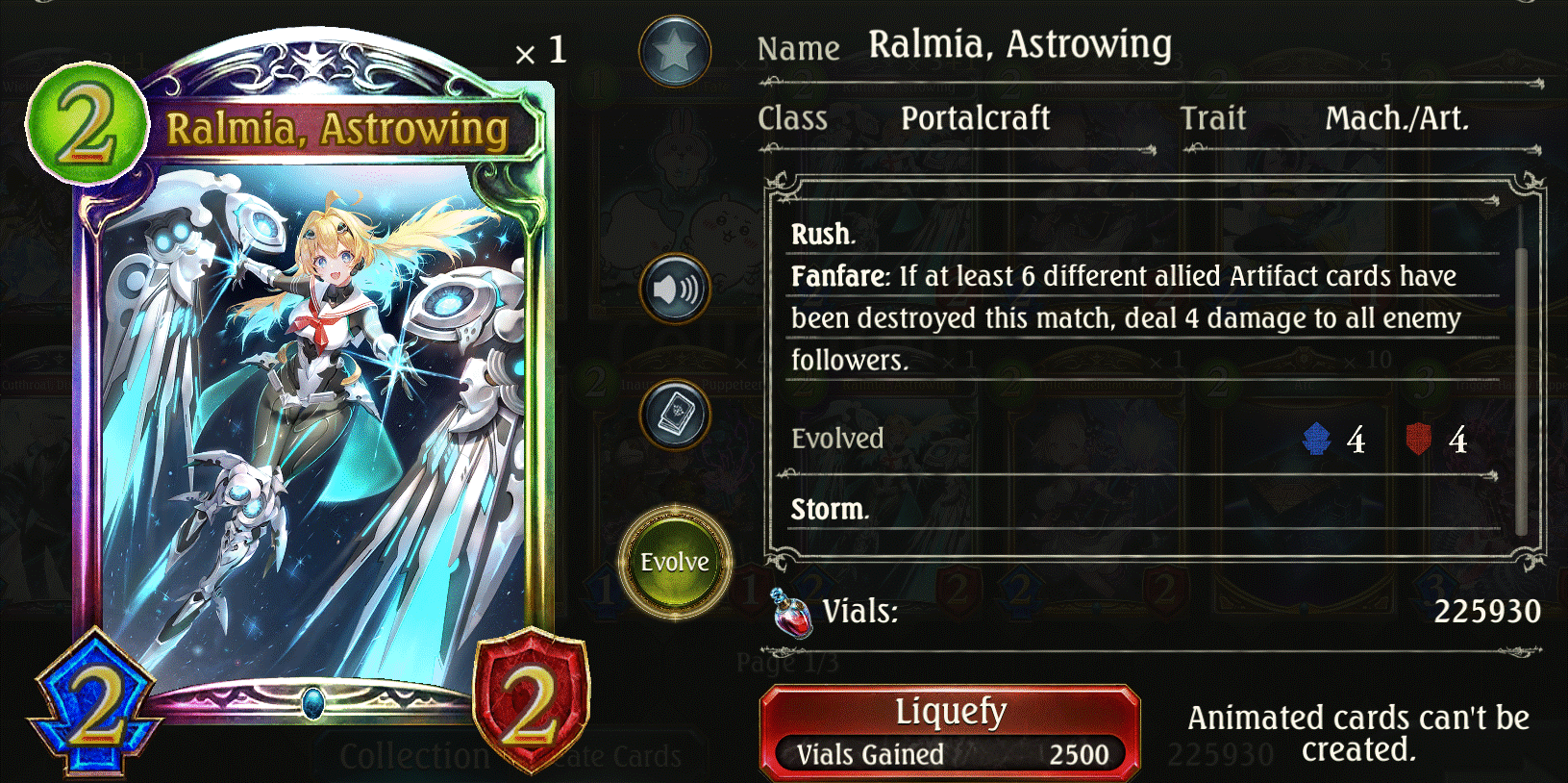Open the card flavor text icon

pyautogui.click(x=675, y=416)
